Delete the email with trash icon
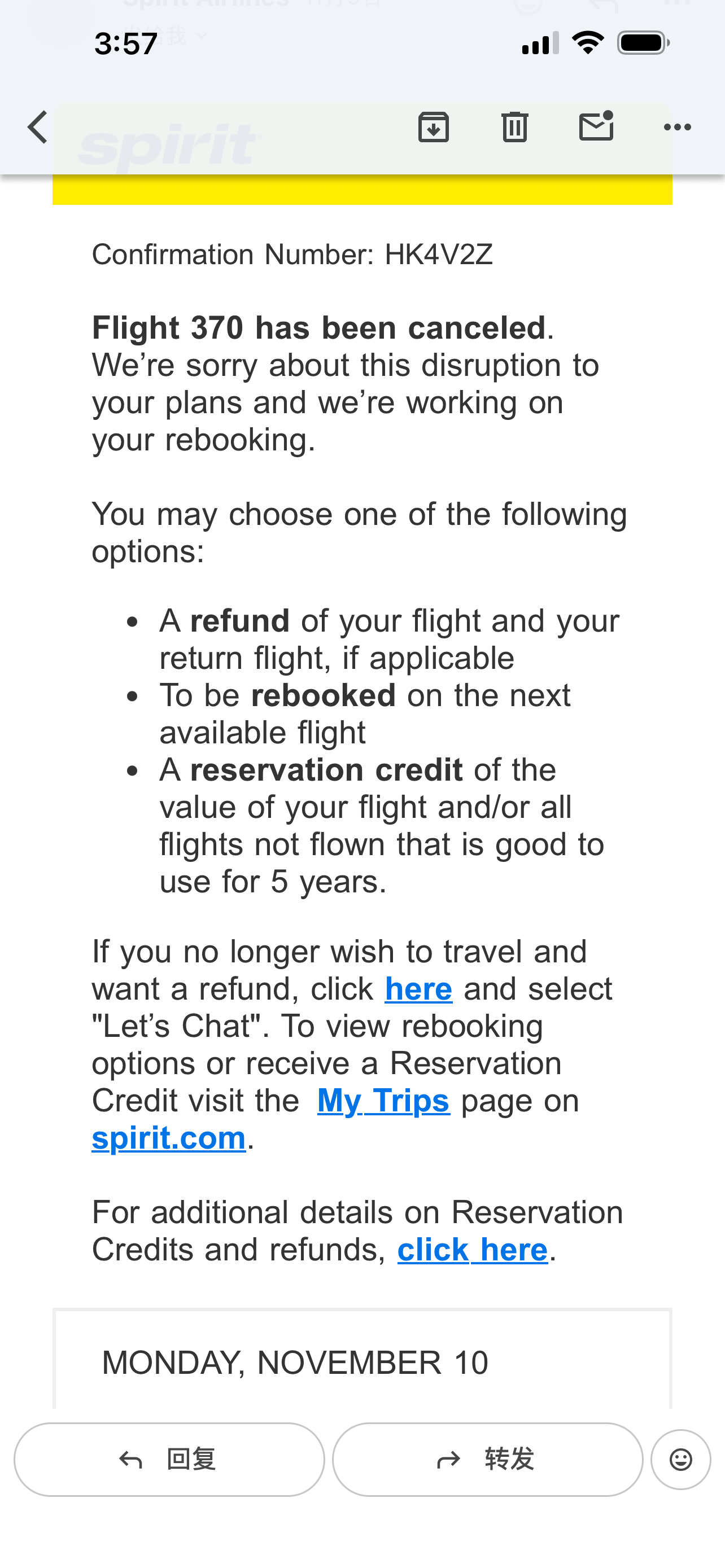The height and width of the screenshot is (1568, 725). pyautogui.click(x=514, y=127)
